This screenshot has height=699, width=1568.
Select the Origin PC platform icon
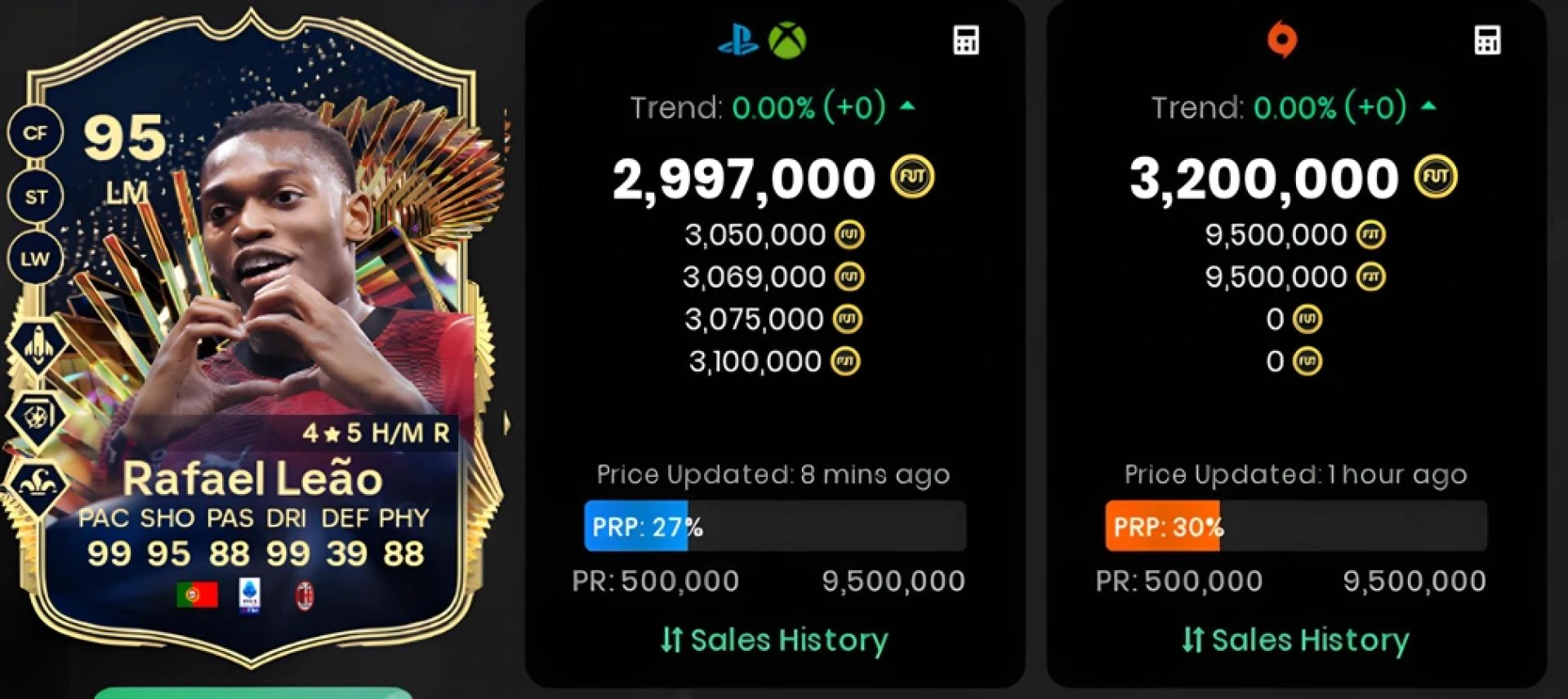1281,40
